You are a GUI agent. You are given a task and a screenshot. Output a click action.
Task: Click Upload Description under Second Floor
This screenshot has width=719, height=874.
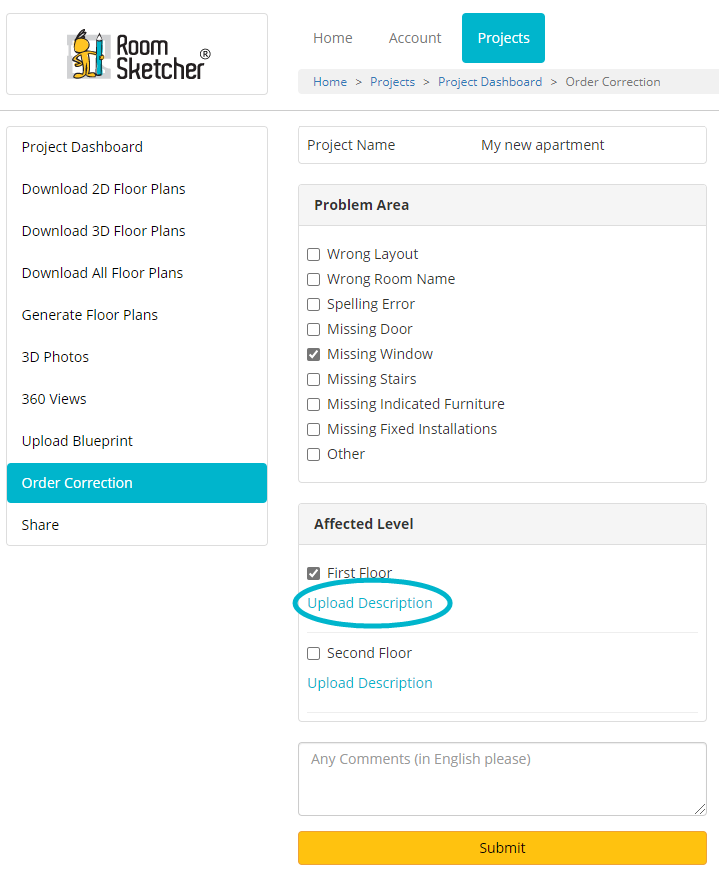370,683
